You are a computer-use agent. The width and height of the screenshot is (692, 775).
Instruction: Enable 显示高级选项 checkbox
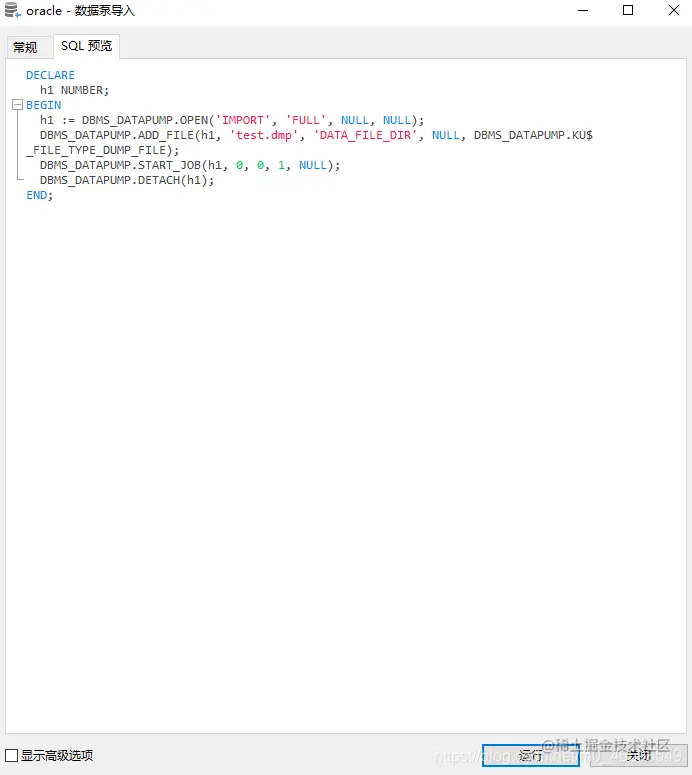pos(11,755)
